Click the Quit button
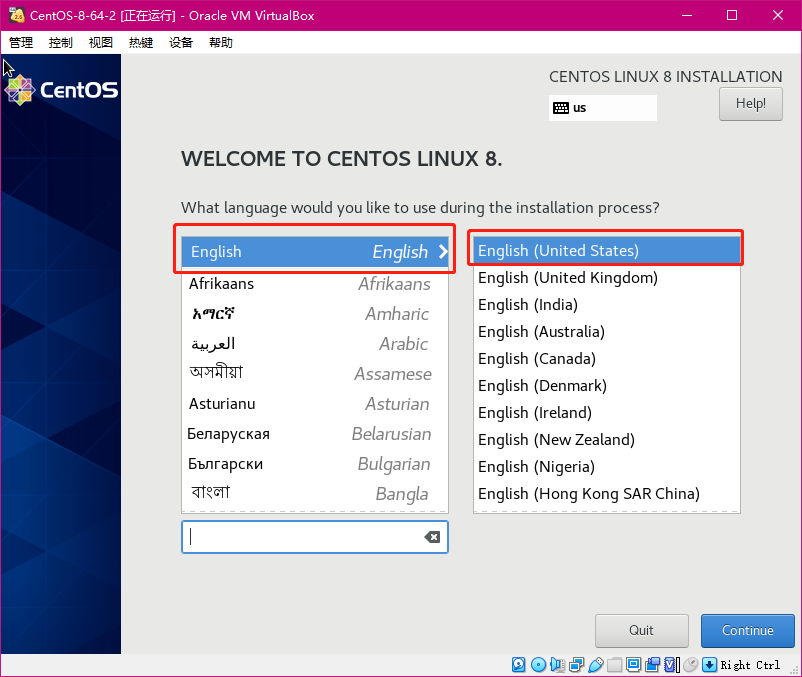The height and width of the screenshot is (677, 802). point(641,630)
